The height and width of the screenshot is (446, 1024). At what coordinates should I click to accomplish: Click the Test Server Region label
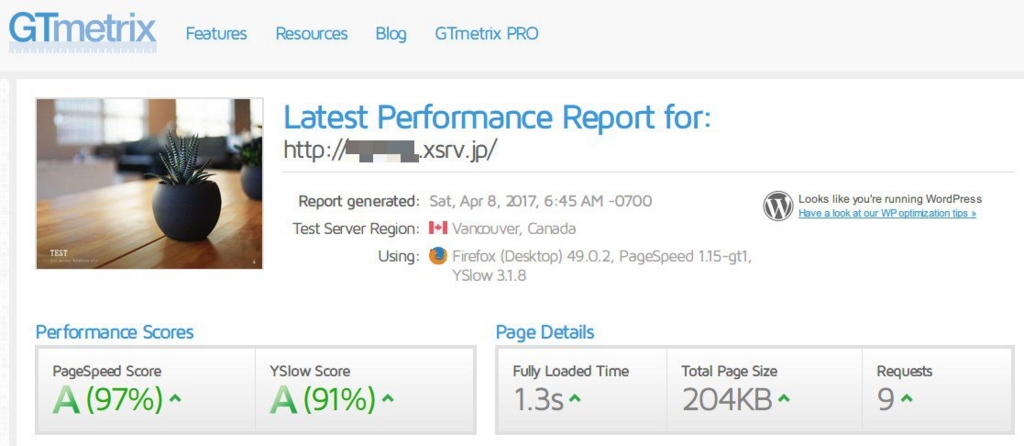tap(356, 229)
